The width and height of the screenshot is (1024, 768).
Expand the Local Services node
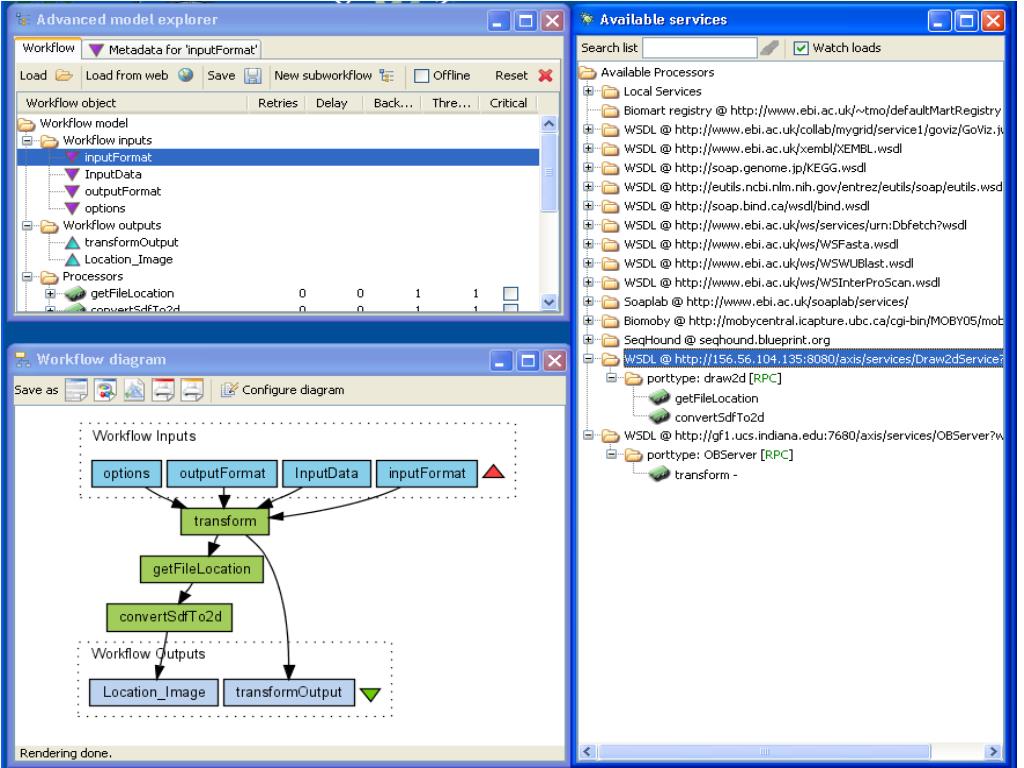tap(588, 91)
